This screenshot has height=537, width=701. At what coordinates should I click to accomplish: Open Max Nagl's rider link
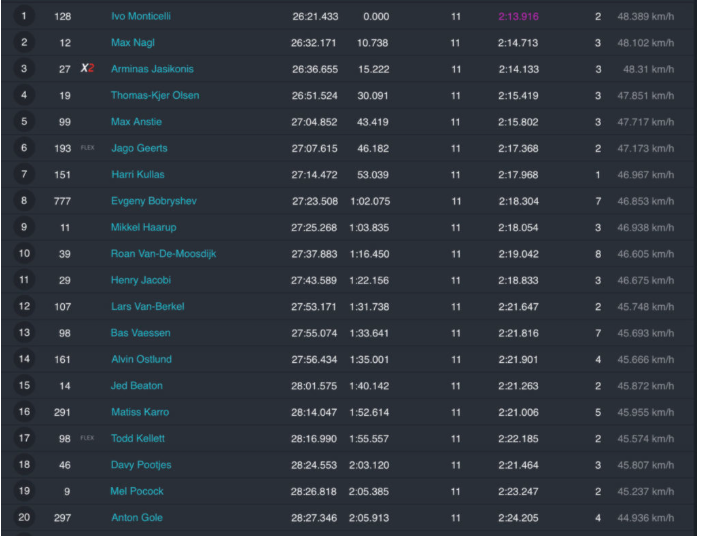pyautogui.click(x=133, y=43)
